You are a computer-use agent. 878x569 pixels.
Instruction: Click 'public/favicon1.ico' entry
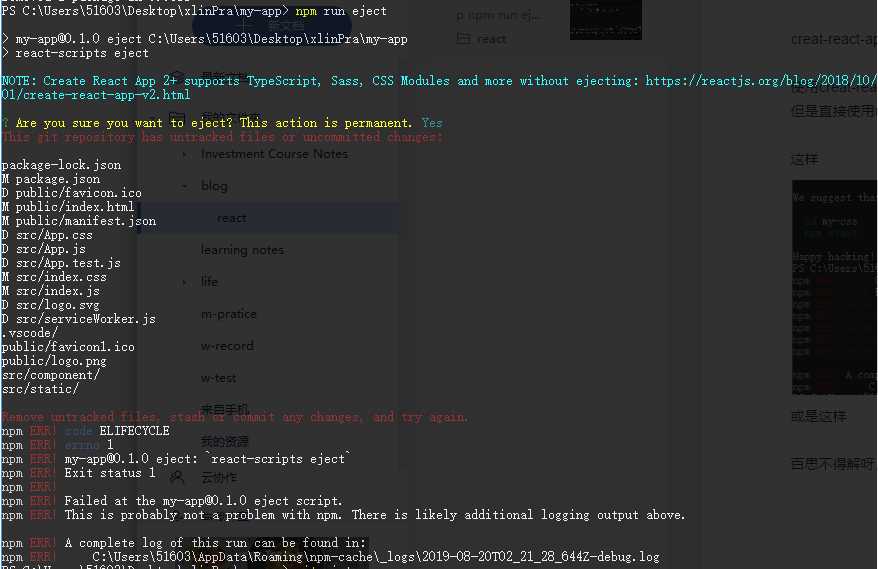[68, 347]
